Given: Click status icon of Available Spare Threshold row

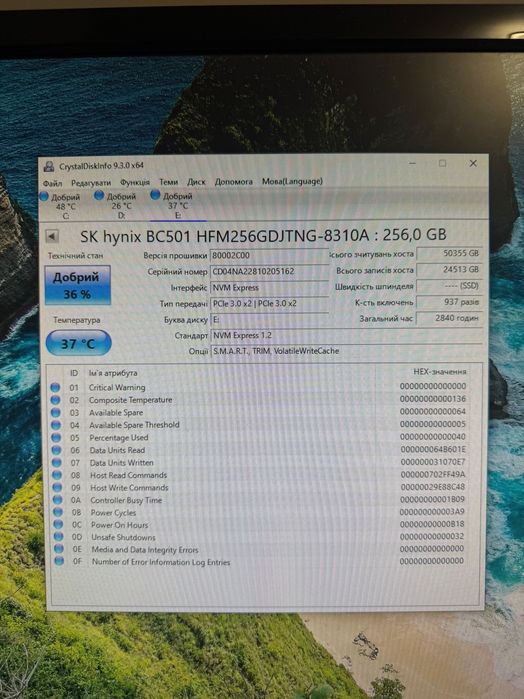Looking at the screenshot, I should (x=56, y=425).
